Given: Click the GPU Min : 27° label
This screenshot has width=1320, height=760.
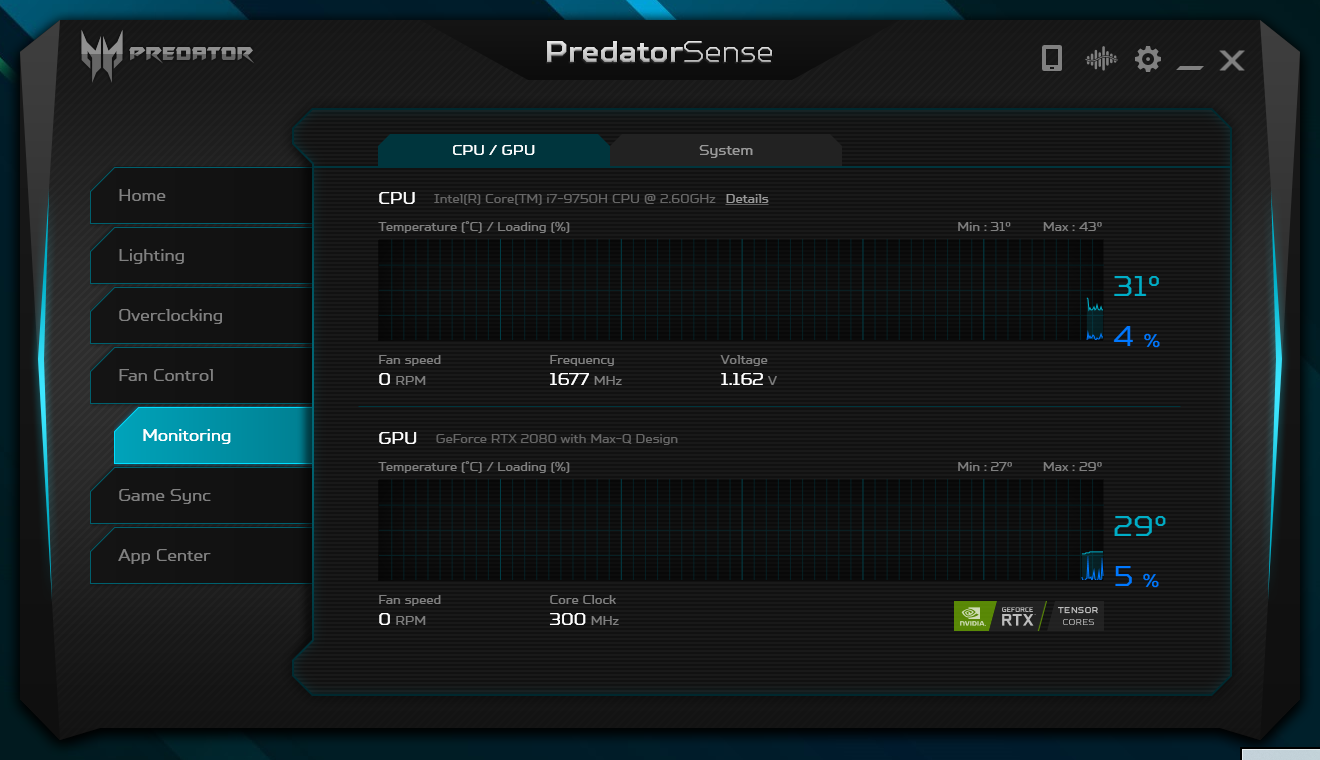Looking at the screenshot, I should tap(985, 467).
